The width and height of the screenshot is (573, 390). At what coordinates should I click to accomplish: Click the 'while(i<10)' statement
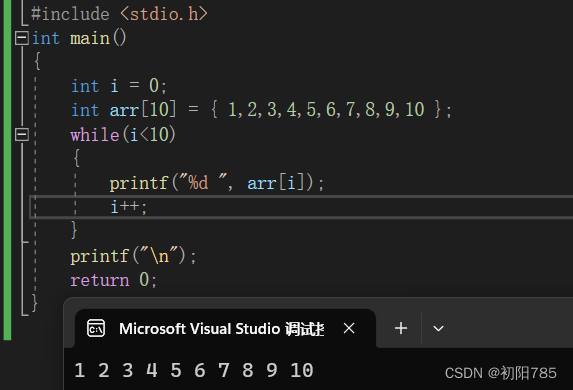pos(123,135)
